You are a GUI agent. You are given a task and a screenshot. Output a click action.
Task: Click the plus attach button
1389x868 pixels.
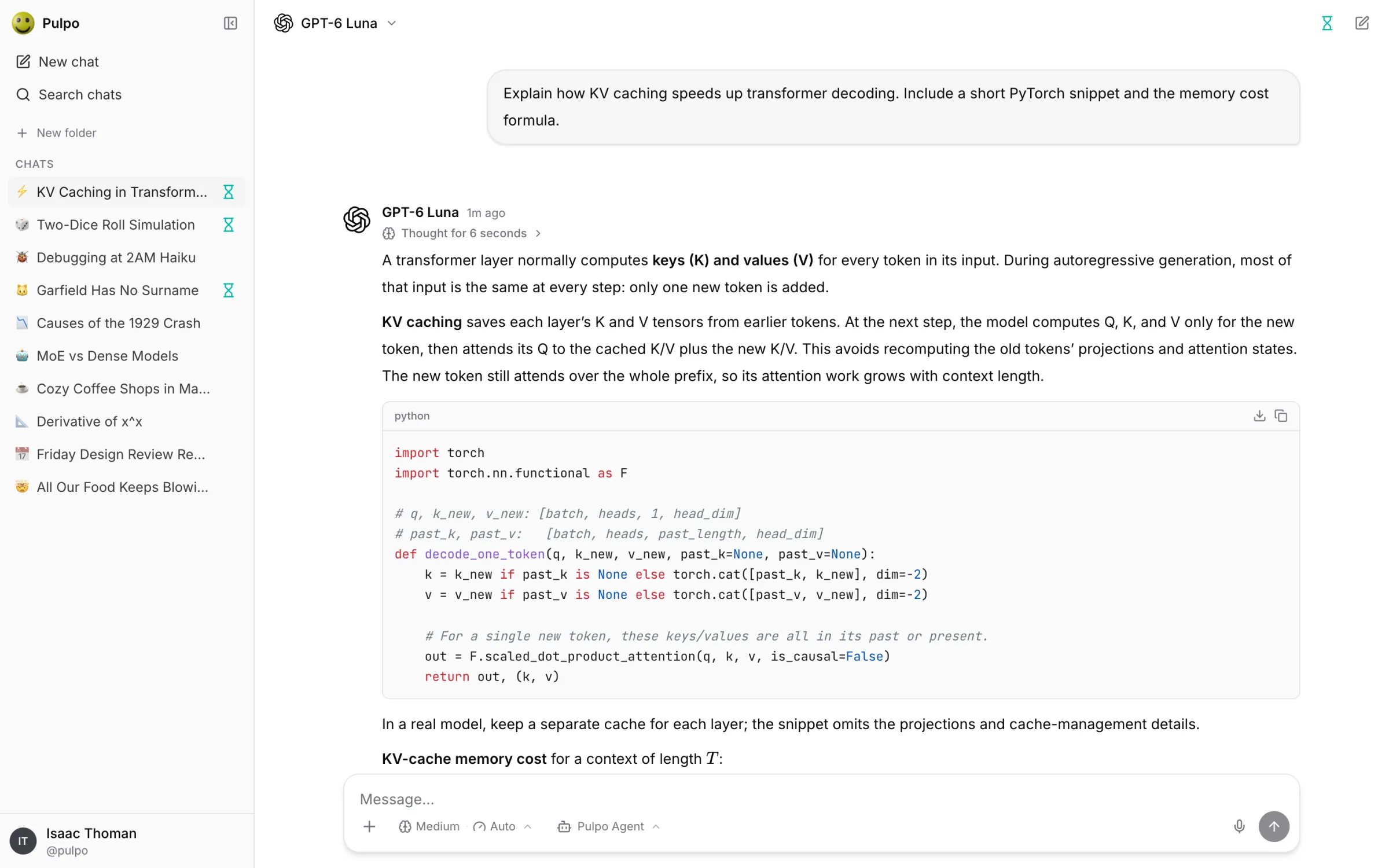point(369,826)
